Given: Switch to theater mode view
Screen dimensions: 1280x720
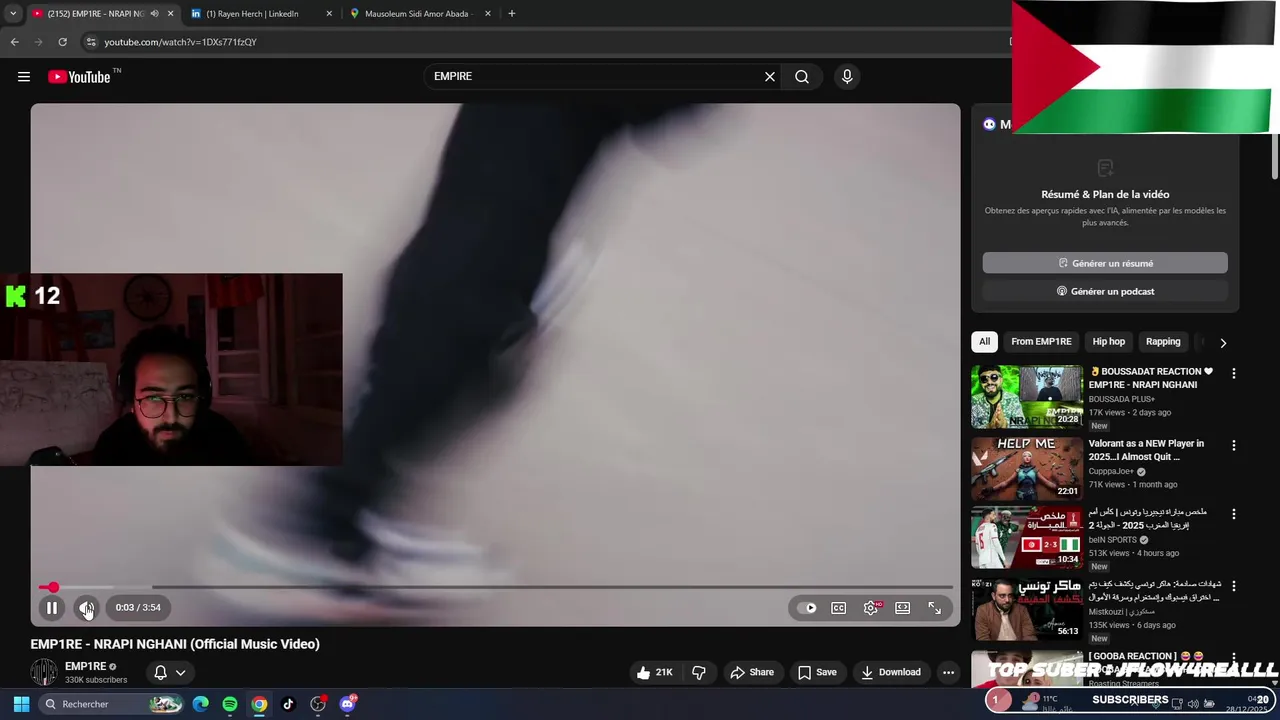Looking at the screenshot, I should pyautogui.click(x=903, y=608).
